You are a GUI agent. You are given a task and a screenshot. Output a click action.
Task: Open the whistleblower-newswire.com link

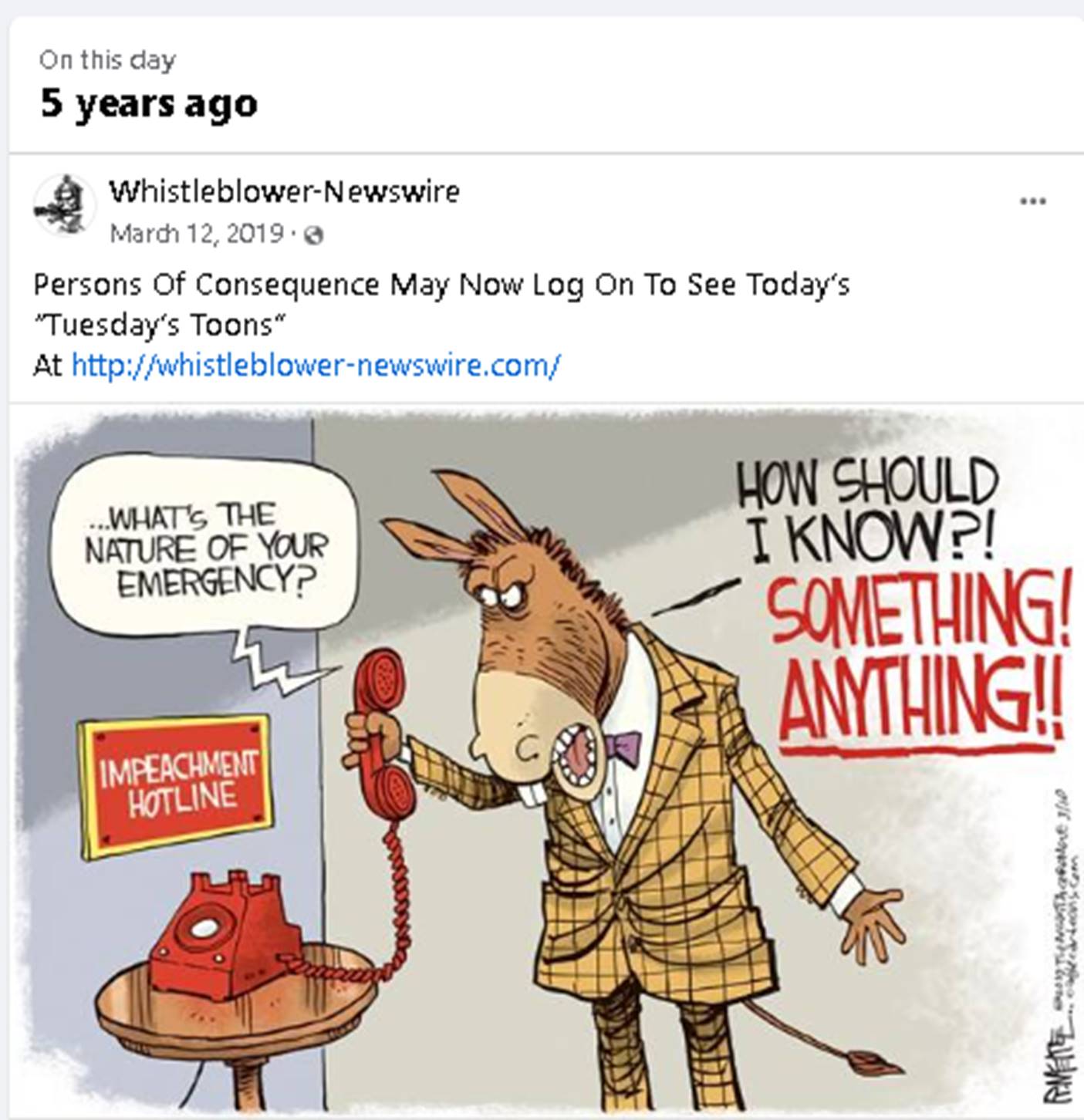316,364
